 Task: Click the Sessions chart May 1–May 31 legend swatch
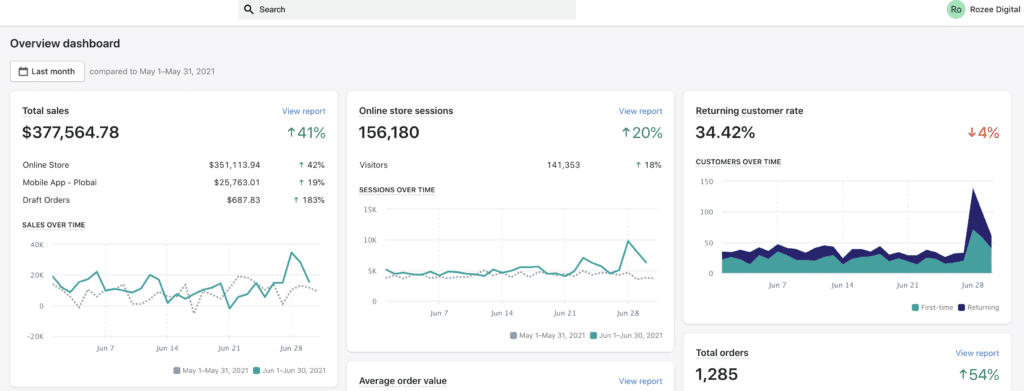pyautogui.click(x=513, y=336)
